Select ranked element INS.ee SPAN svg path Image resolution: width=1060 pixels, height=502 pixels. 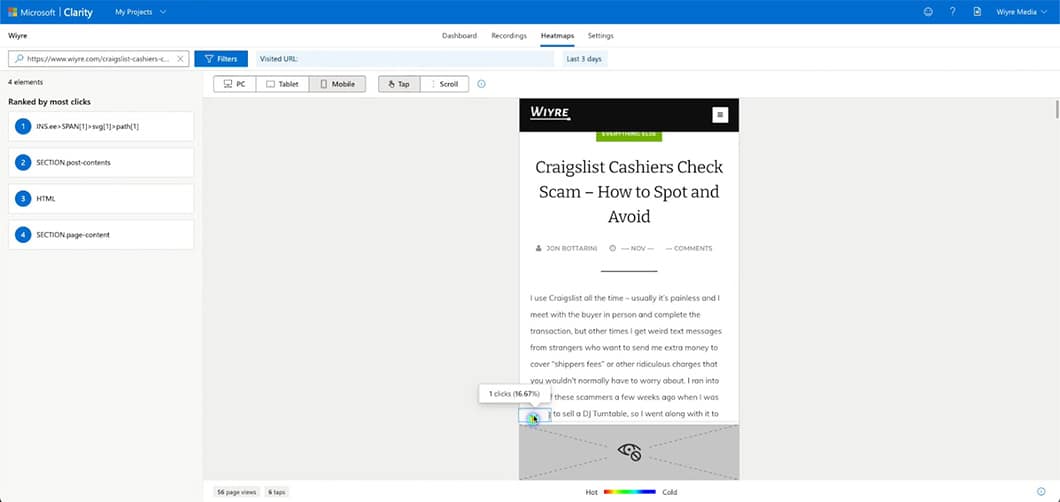(x=101, y=126)
